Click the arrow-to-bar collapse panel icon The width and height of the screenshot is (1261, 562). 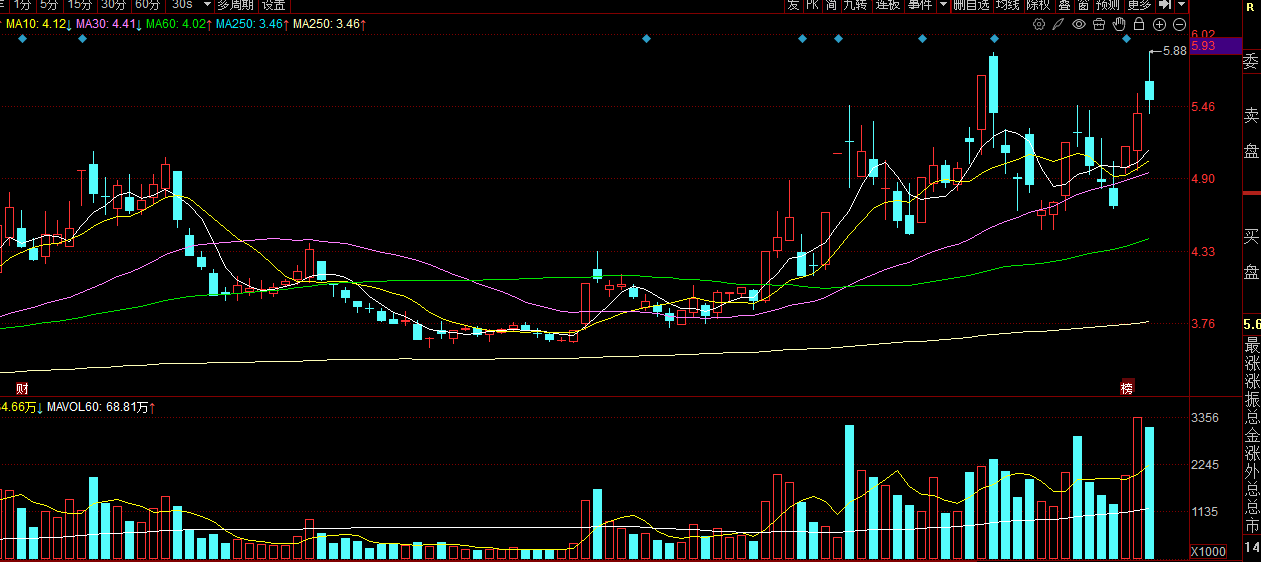(1165, 5)
